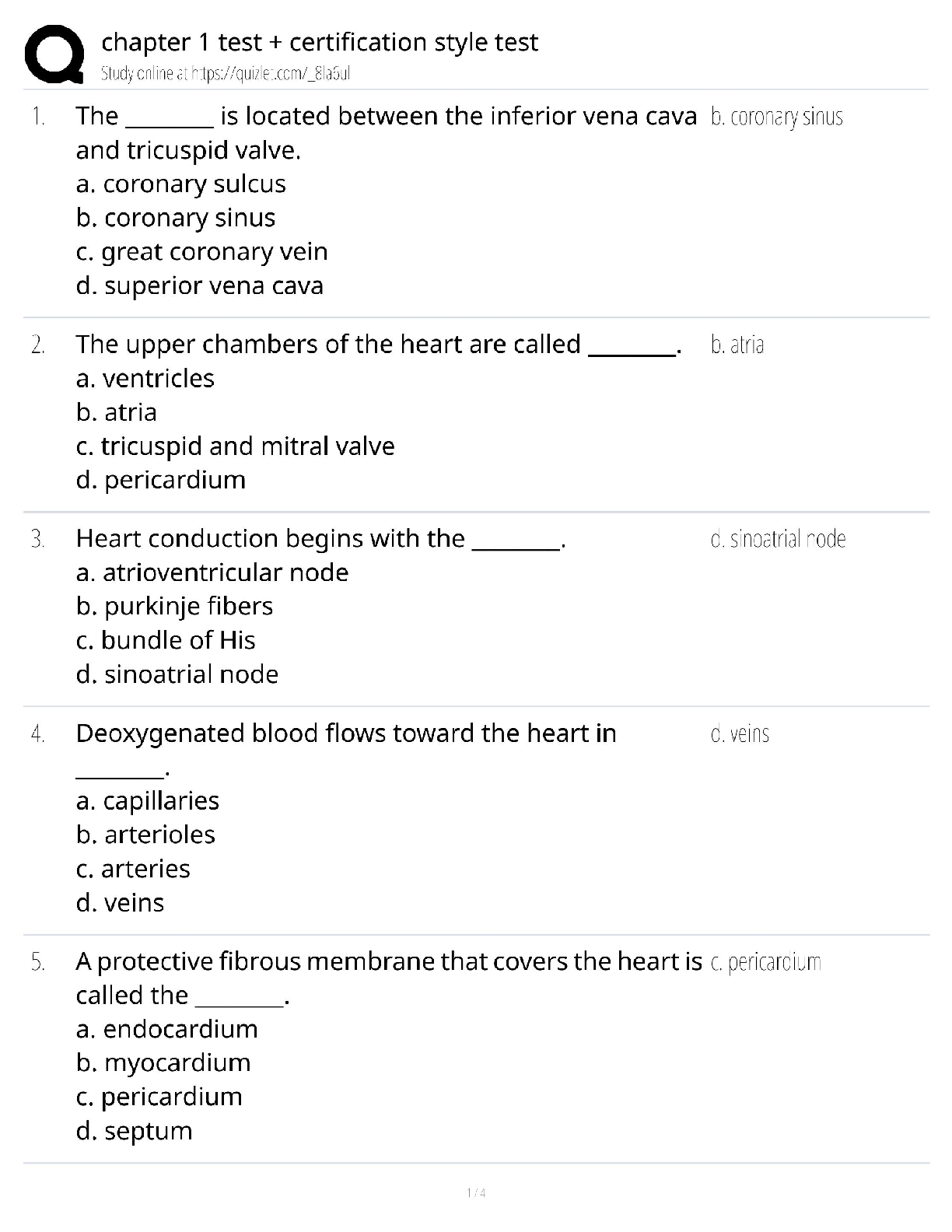Select 'c. pericardium' option in question 5
Viewport: 952px width, 1232px height.
pyautogui.click(x=159, y=1097)
